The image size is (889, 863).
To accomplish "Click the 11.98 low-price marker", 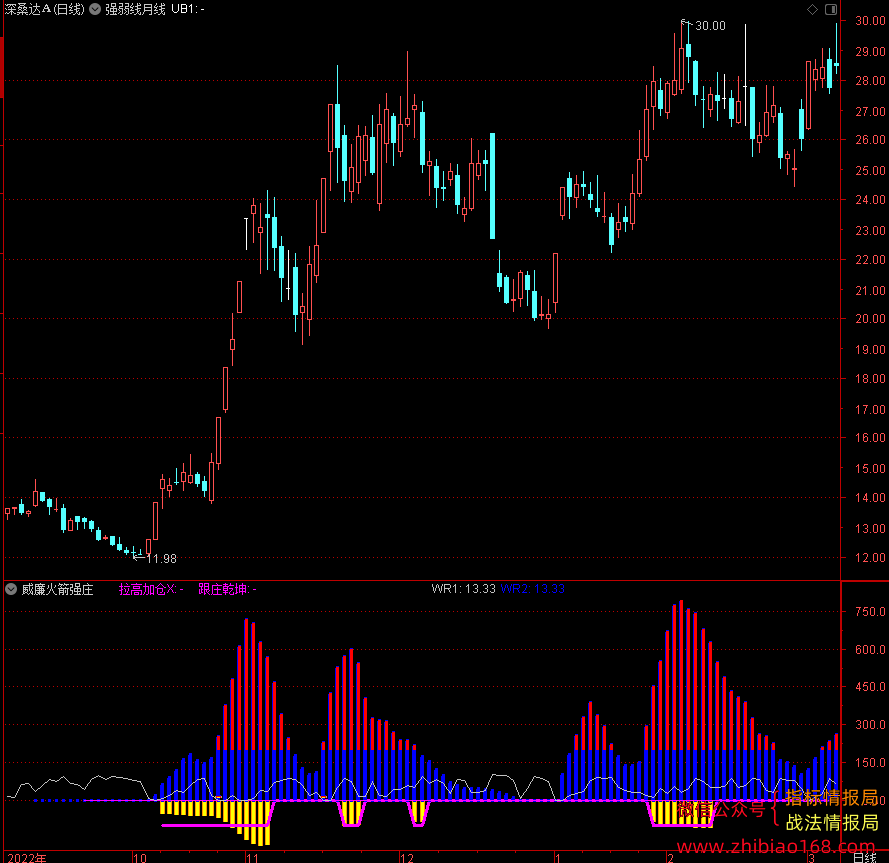I will (161, 559).
